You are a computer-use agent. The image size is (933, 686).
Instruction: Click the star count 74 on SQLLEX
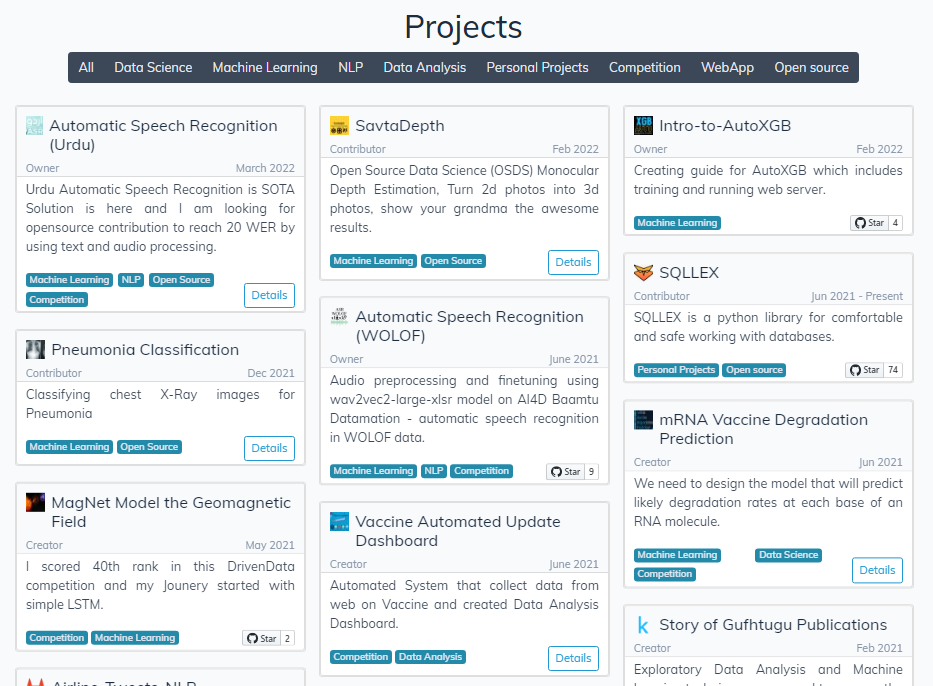tap(893, 370)
